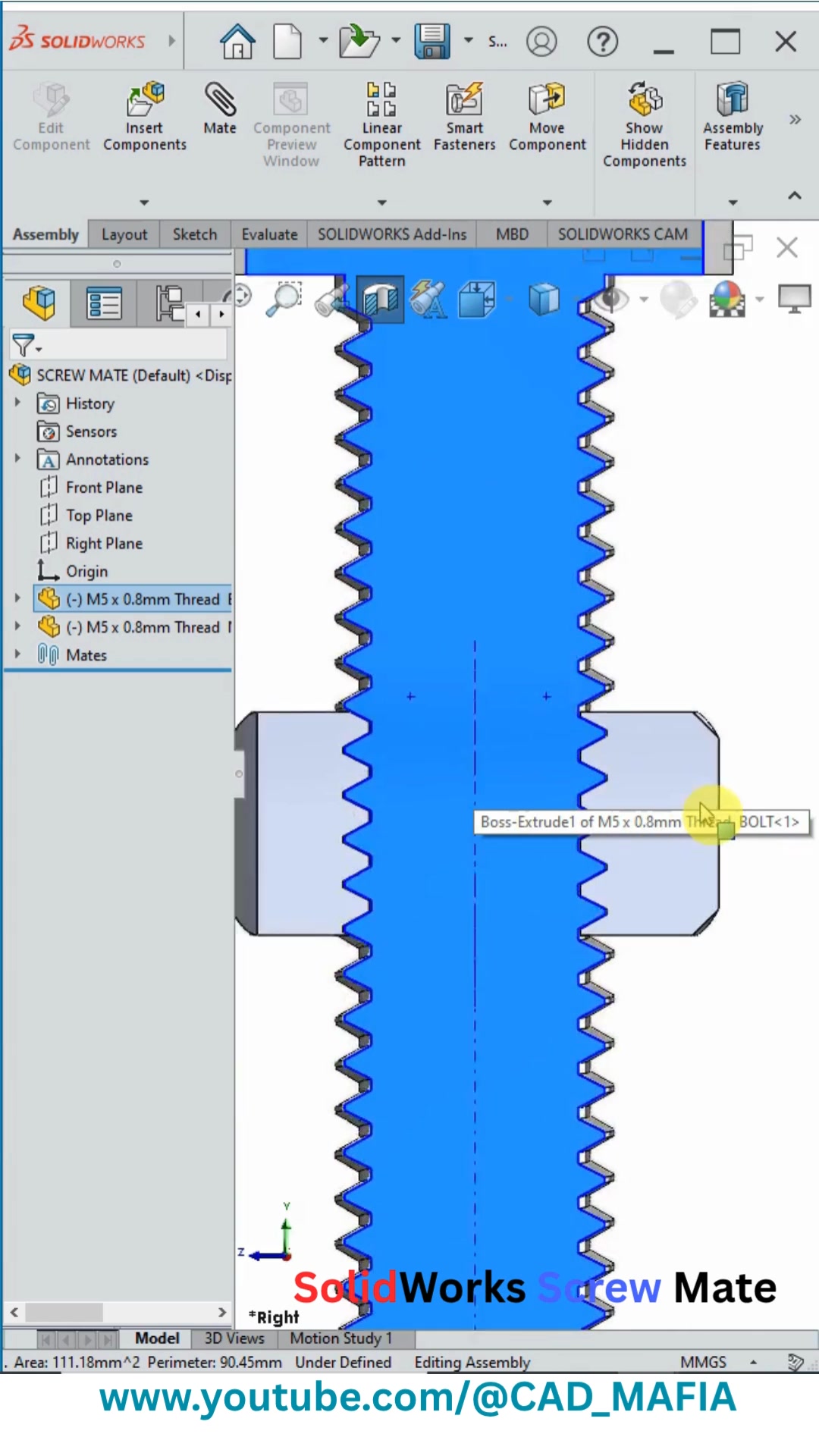Switch to the Evaluate tab
Viewport: 819px width, 1456px height.
(x=269, y=234)
